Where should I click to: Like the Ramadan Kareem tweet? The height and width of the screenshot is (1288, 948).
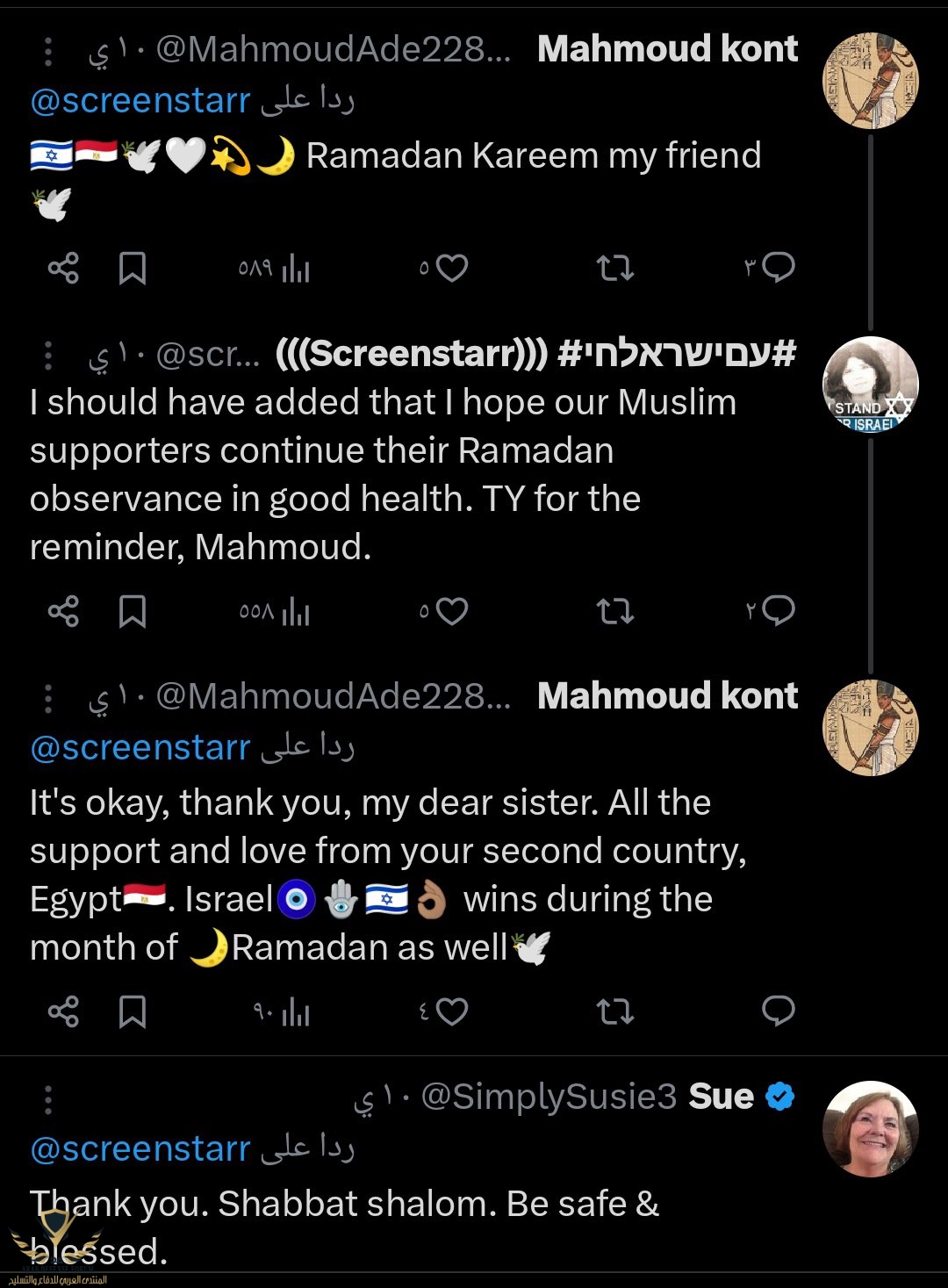tap(451, 268)
